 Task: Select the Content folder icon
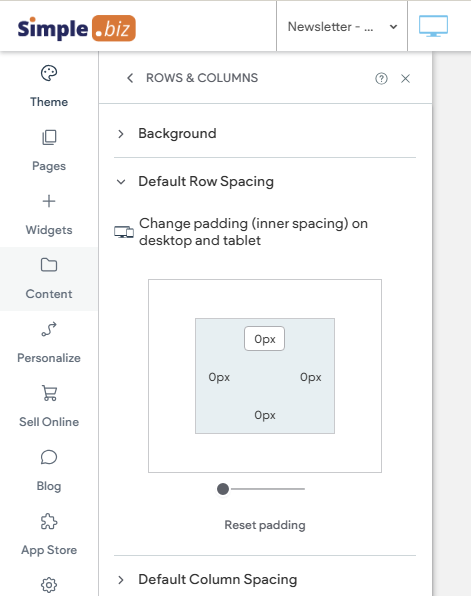tap(49, 265)
